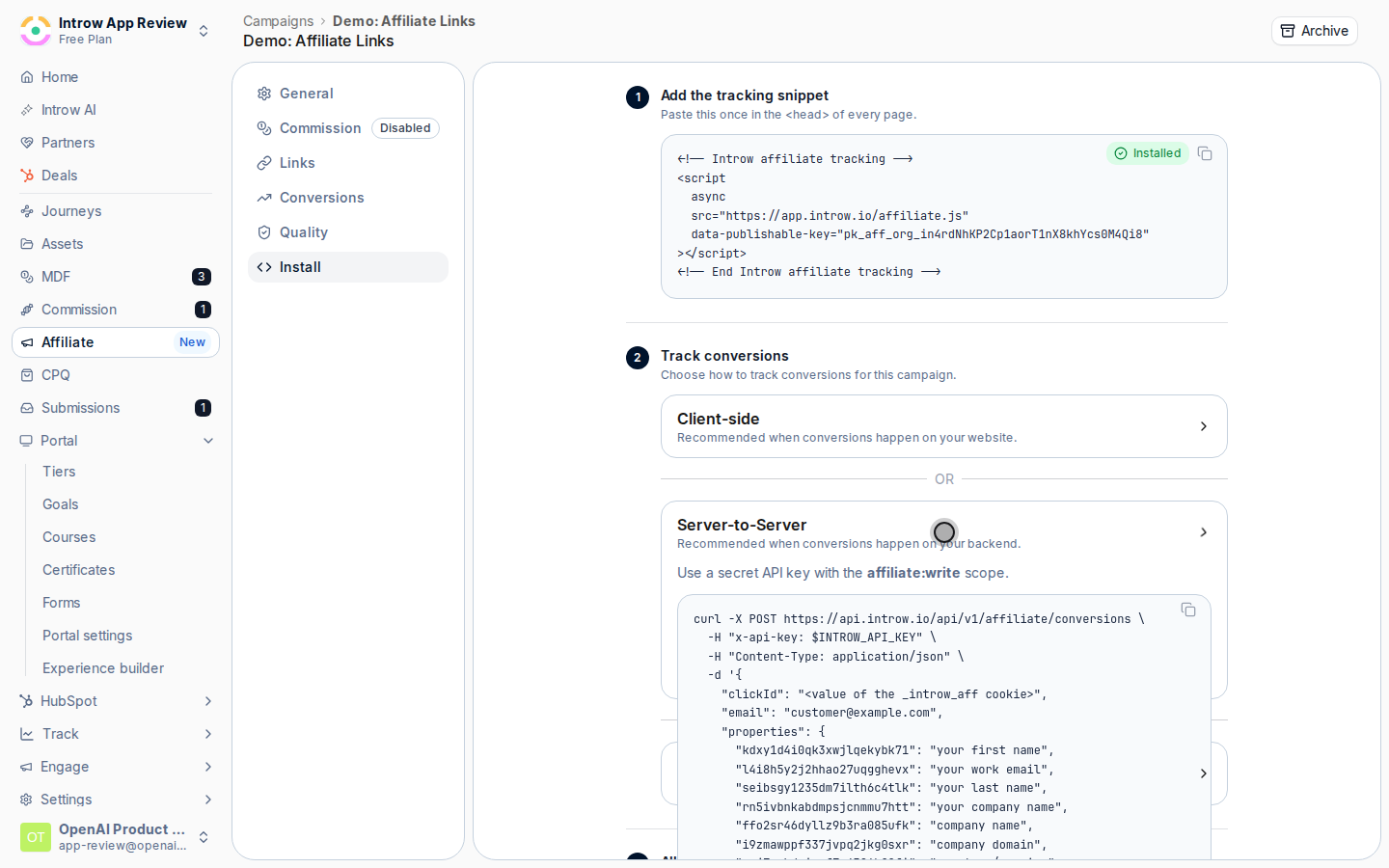Open the Quality tab
Image resolution: width=1389 pixels, height=868 pixels.
coord(348,232)
